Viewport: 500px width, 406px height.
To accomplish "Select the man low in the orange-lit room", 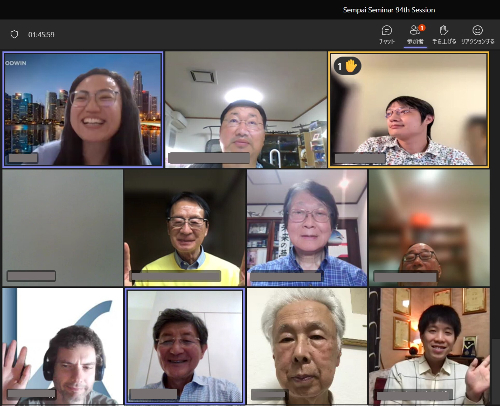I will (429, 228).
